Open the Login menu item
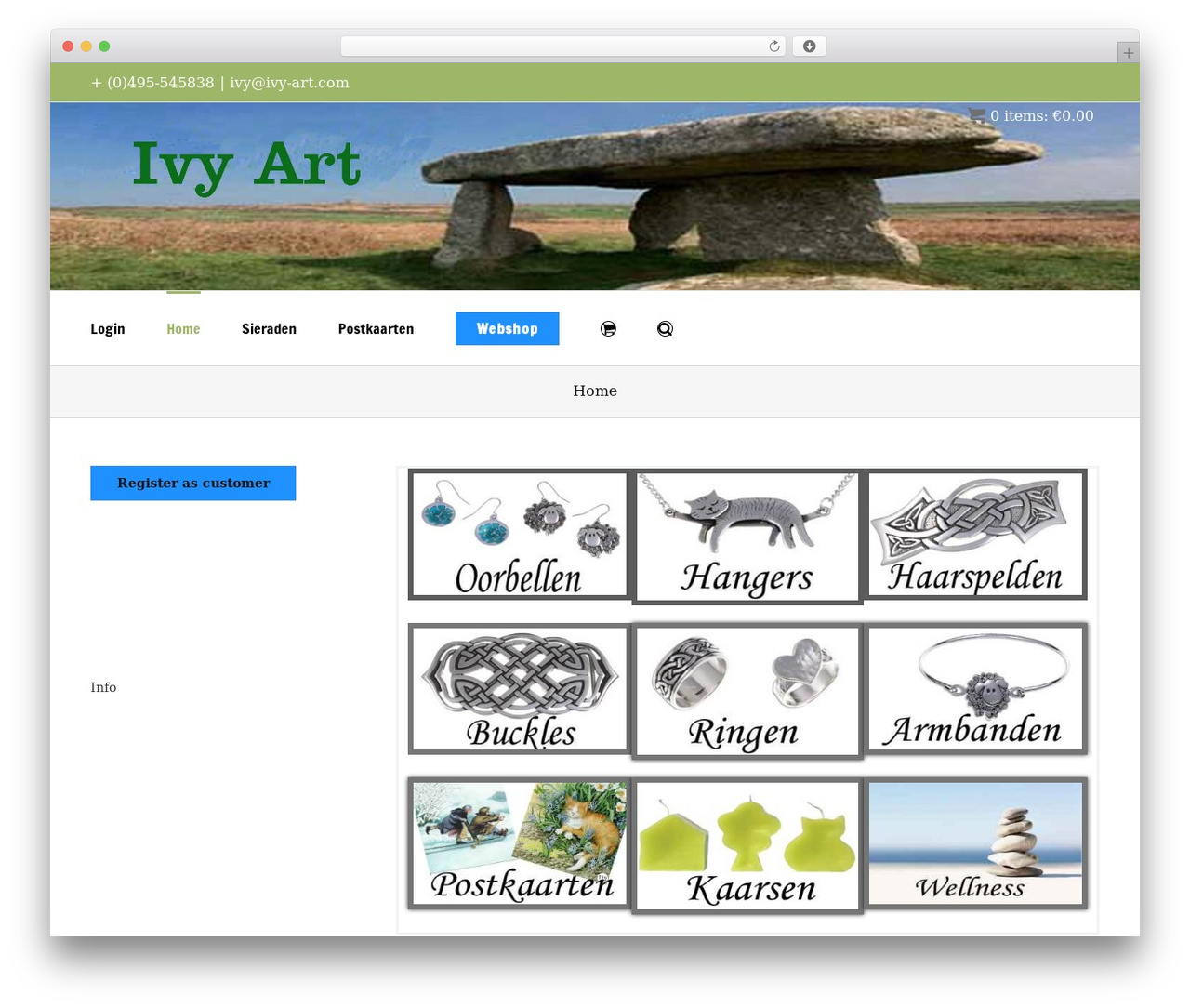This screenshot has height=1008, width=1190. point(108,329)
